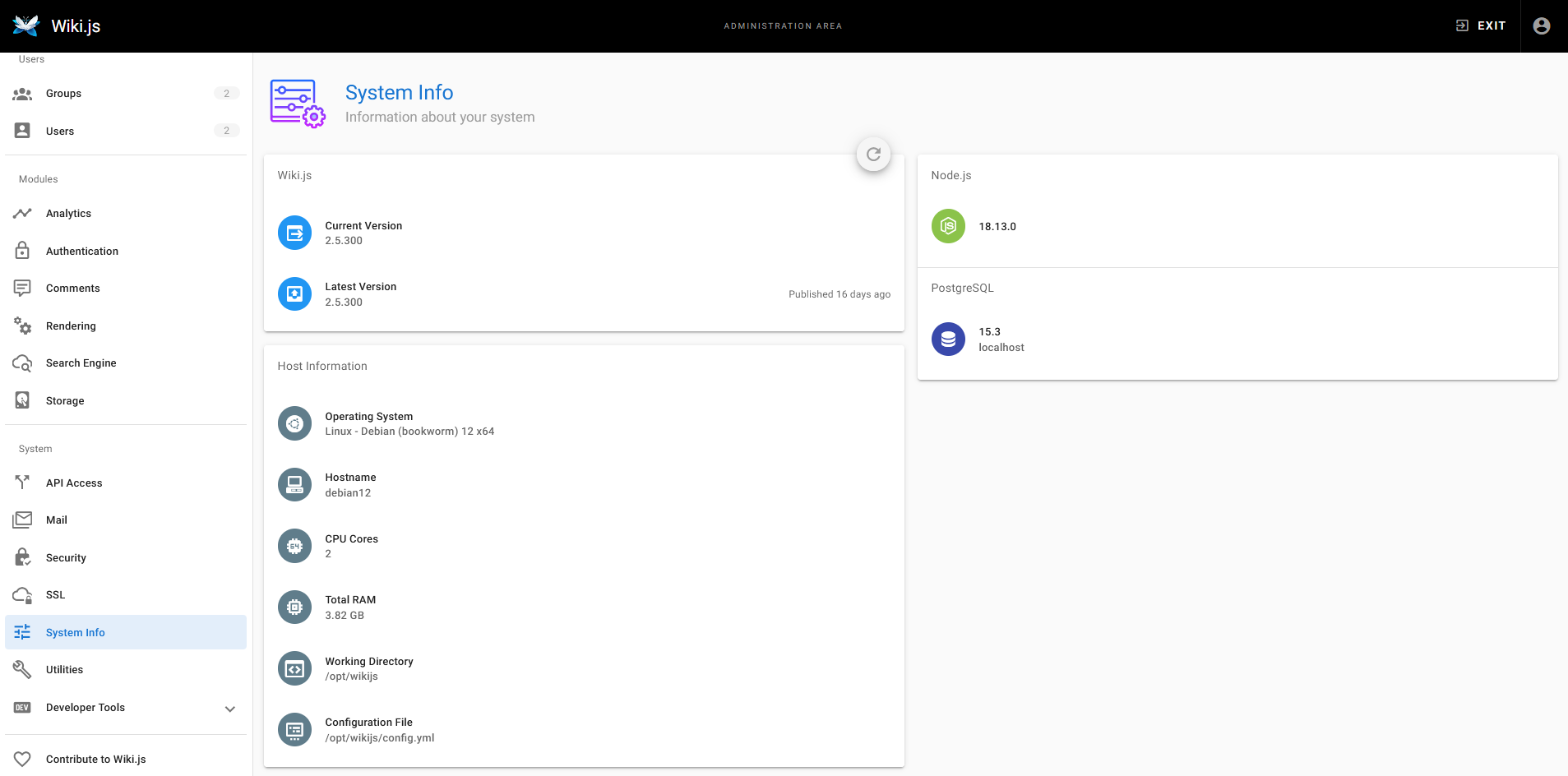Select System Info in sidebar
Image resolution: width=1568 pixels, height=776 pixels.
point(126,632)
